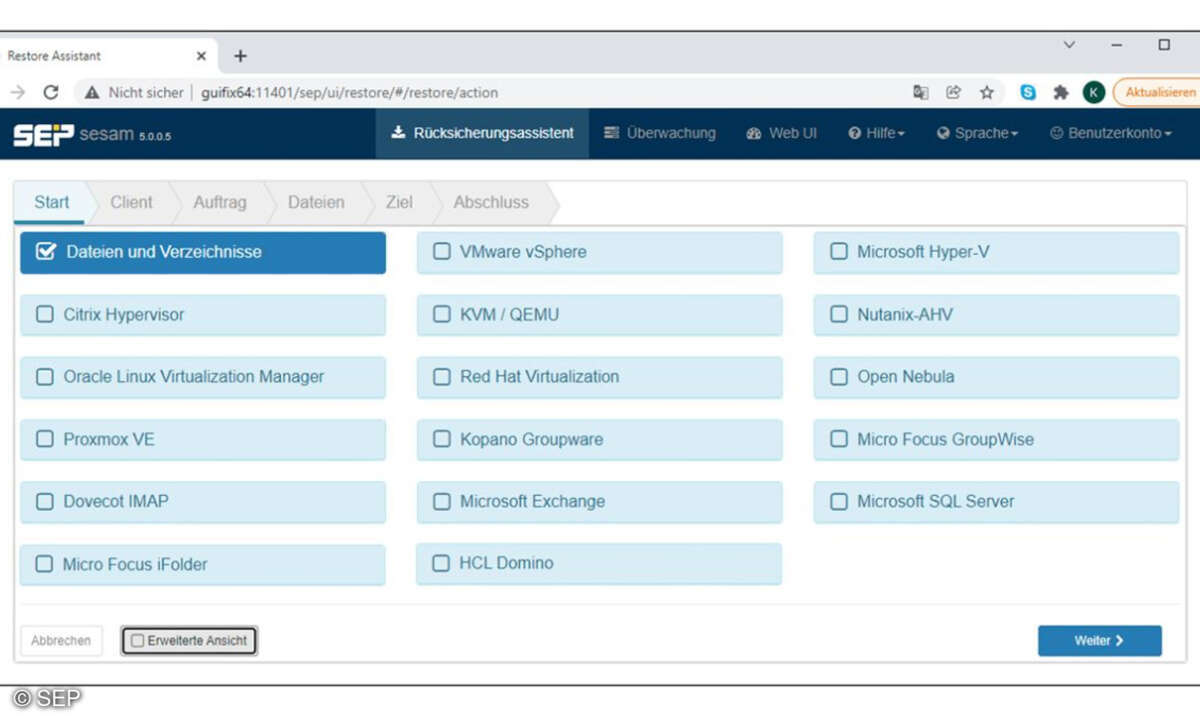Open the profile avatar K
Screen dimensions: 1200x720
click(1093, 92)
